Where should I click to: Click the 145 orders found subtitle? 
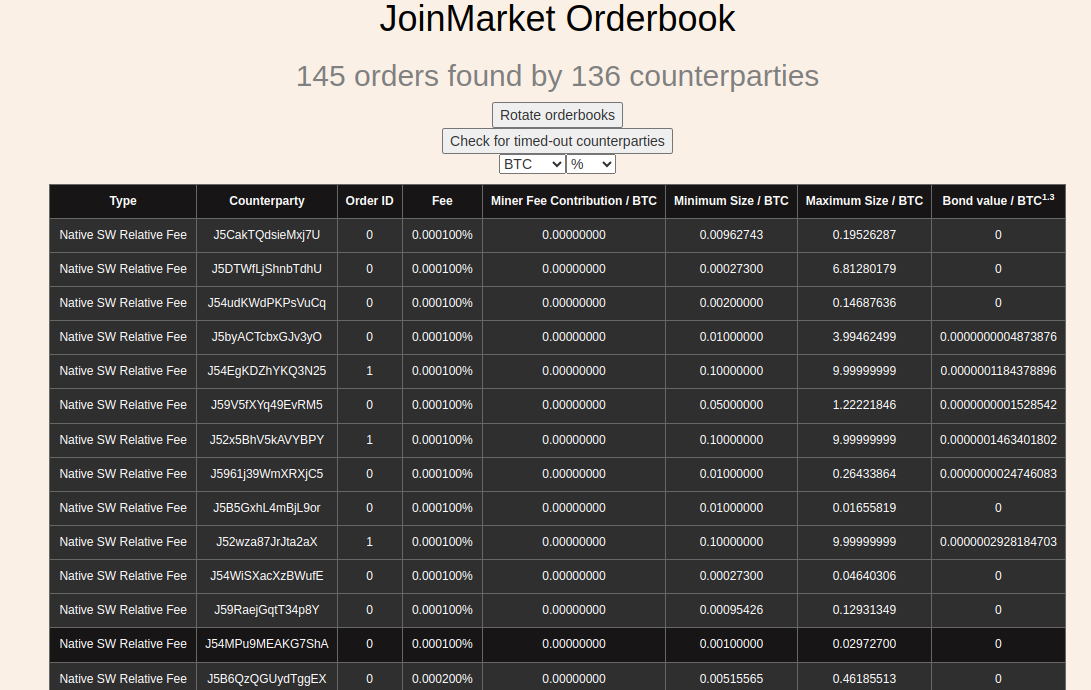557,76
